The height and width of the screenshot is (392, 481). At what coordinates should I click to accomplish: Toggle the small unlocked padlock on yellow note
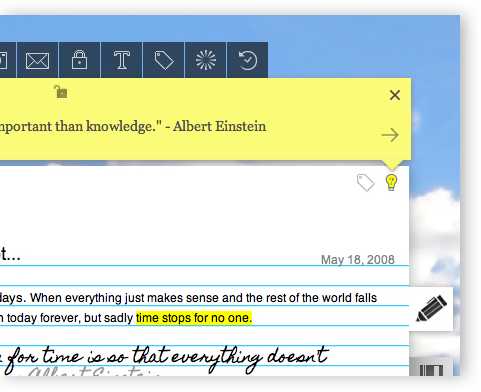[61, 92]
